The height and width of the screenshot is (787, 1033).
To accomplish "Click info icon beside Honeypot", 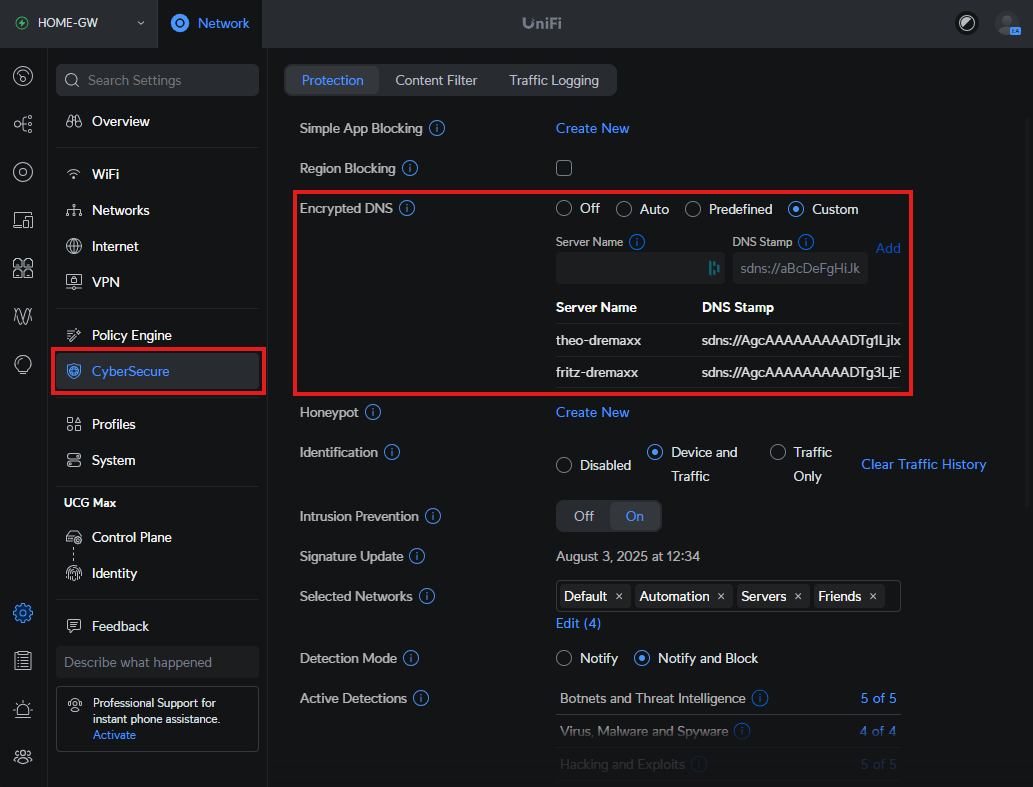I will click(x=373, y=412).
